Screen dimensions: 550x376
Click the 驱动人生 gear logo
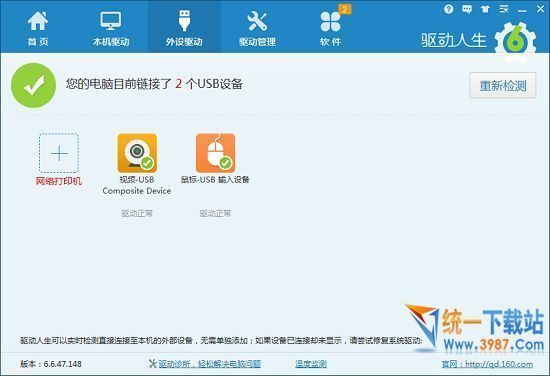(x=515, y=41)
